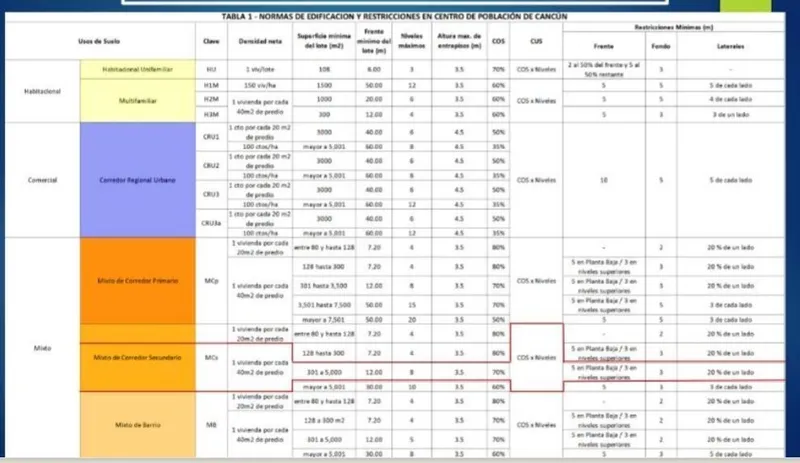Select the CUS column header
Image resolution: width=800 pixels, height=463 pixels.
(536, 41)
